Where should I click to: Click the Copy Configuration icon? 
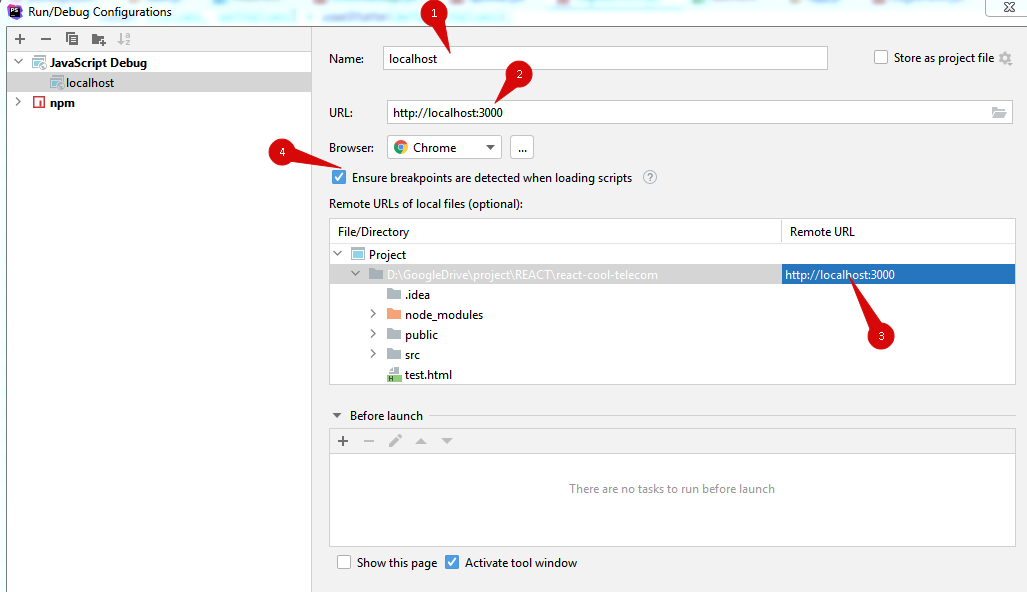click(72, 39)
